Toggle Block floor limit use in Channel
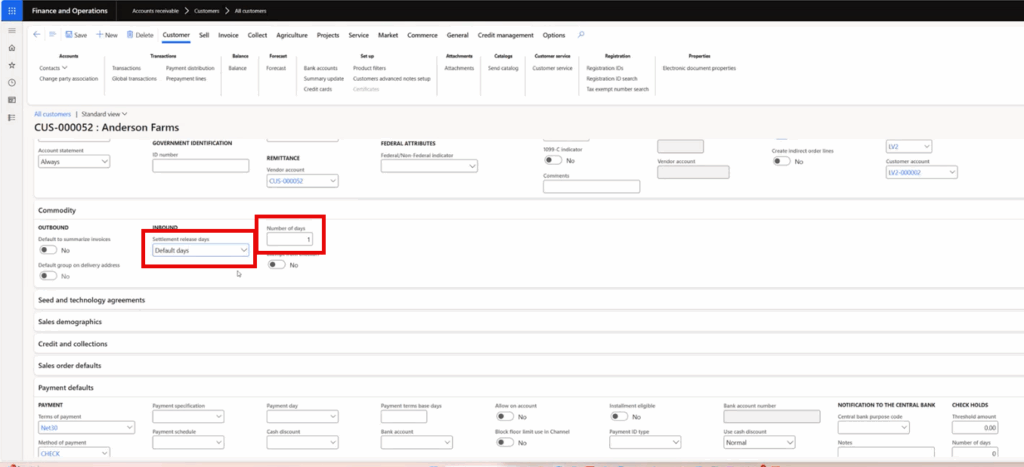Screen dimensions: 1024x467 point(505,442)
